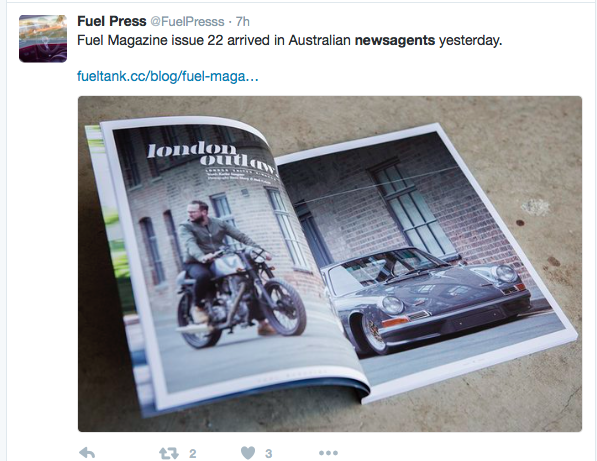Open the @FuelPresss handle
The height and width of the screenshot is (461, 597).
coord(187,22)
